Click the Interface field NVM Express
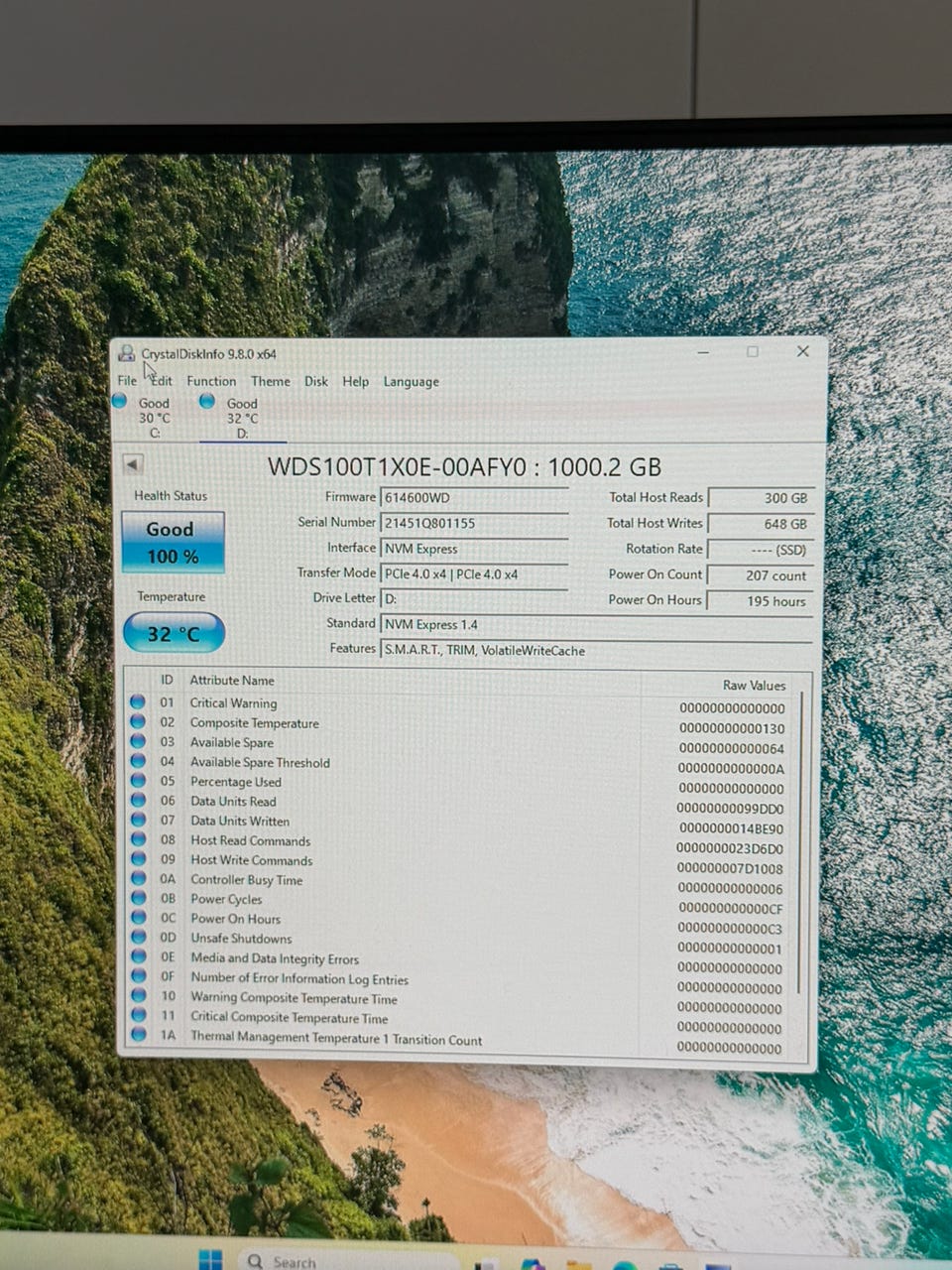Viewport: 952px width, 1270px height. (474, 549)
